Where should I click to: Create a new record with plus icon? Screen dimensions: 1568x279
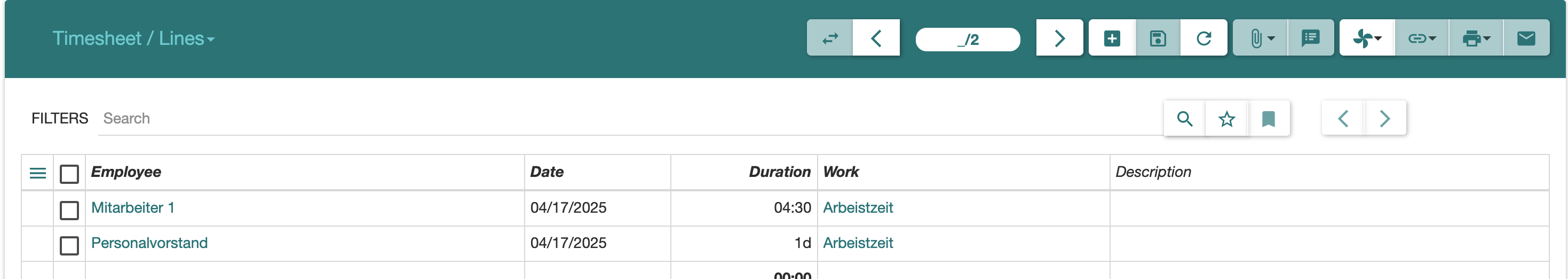(1112, 38)
